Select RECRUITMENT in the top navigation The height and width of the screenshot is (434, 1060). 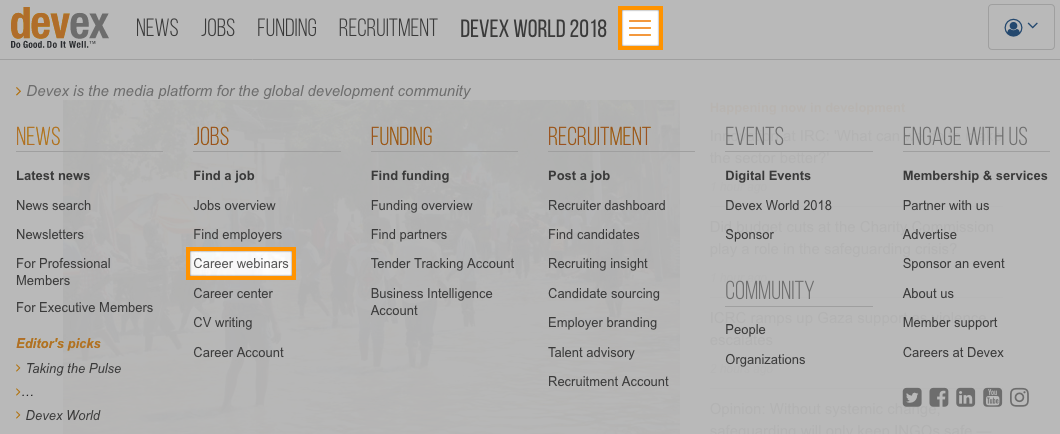(388, 28)
